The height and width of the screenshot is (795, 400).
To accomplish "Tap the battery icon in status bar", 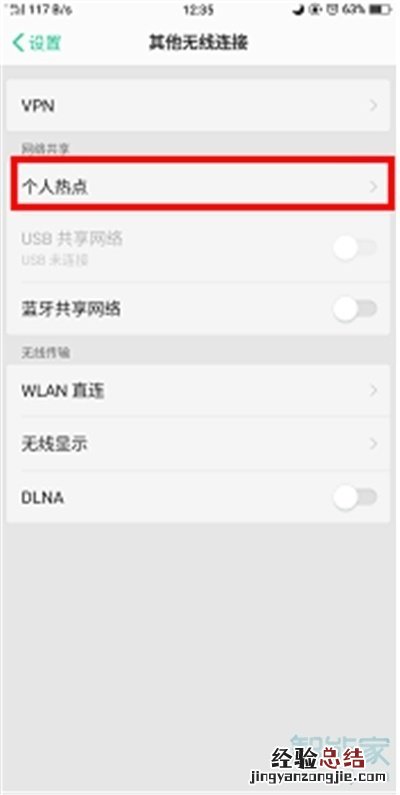I will pos(381,10).
